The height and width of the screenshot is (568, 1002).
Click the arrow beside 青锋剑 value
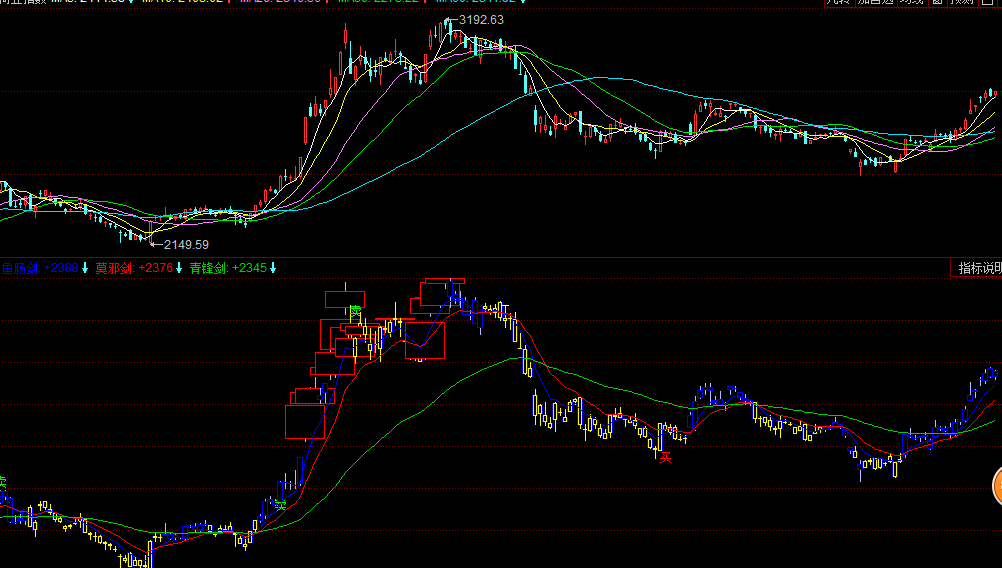coord(273,268)
